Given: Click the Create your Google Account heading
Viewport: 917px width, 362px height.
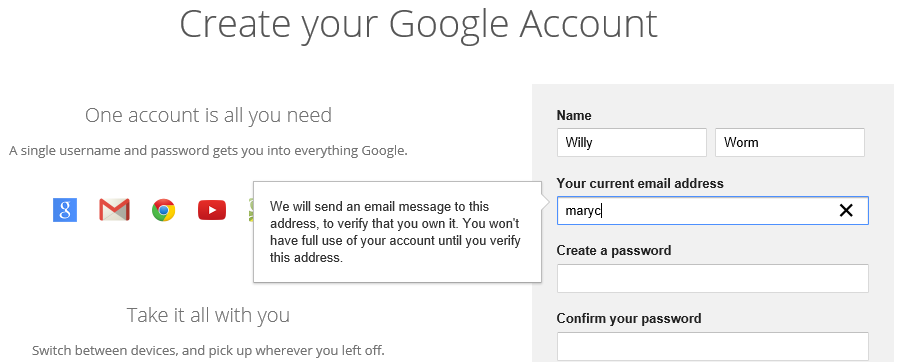Looking at the screenshot, I should point(418,25).
